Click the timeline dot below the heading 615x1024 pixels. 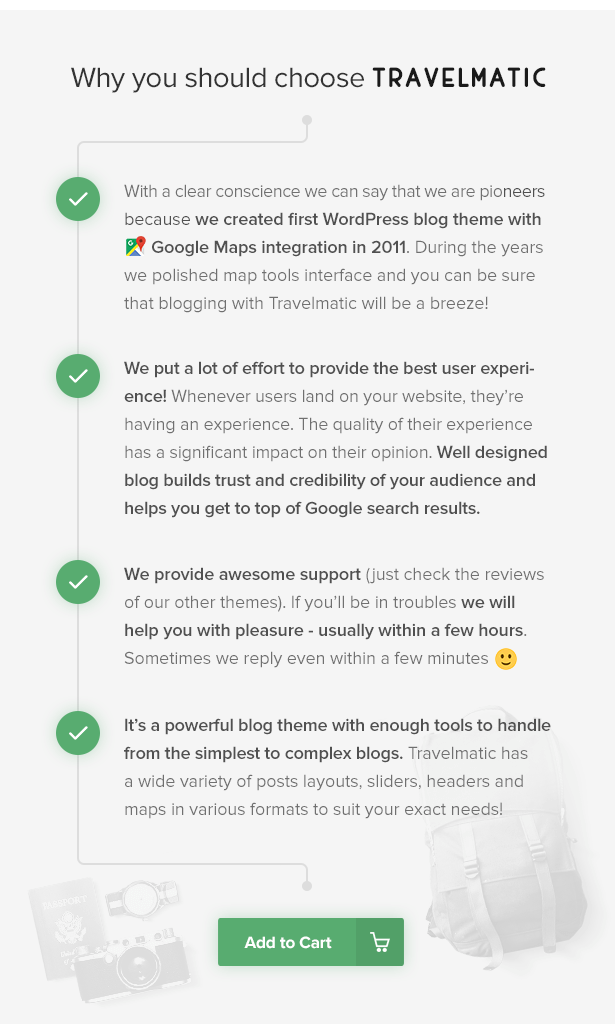click(307, 120)
